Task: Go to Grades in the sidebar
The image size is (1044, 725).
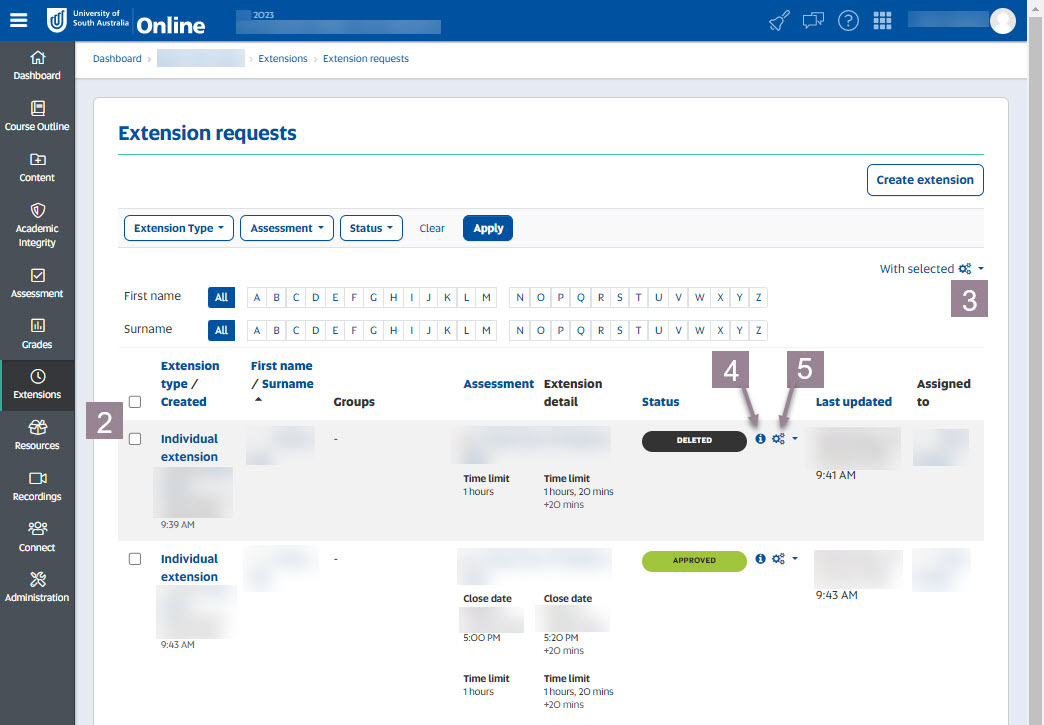Action: [x=37, y=334]
